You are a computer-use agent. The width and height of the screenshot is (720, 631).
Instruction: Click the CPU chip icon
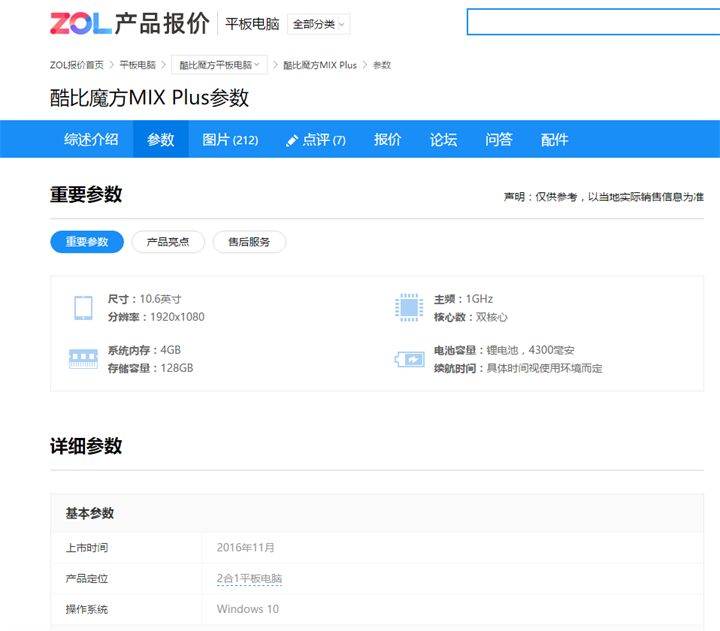[x=409, y=308]
